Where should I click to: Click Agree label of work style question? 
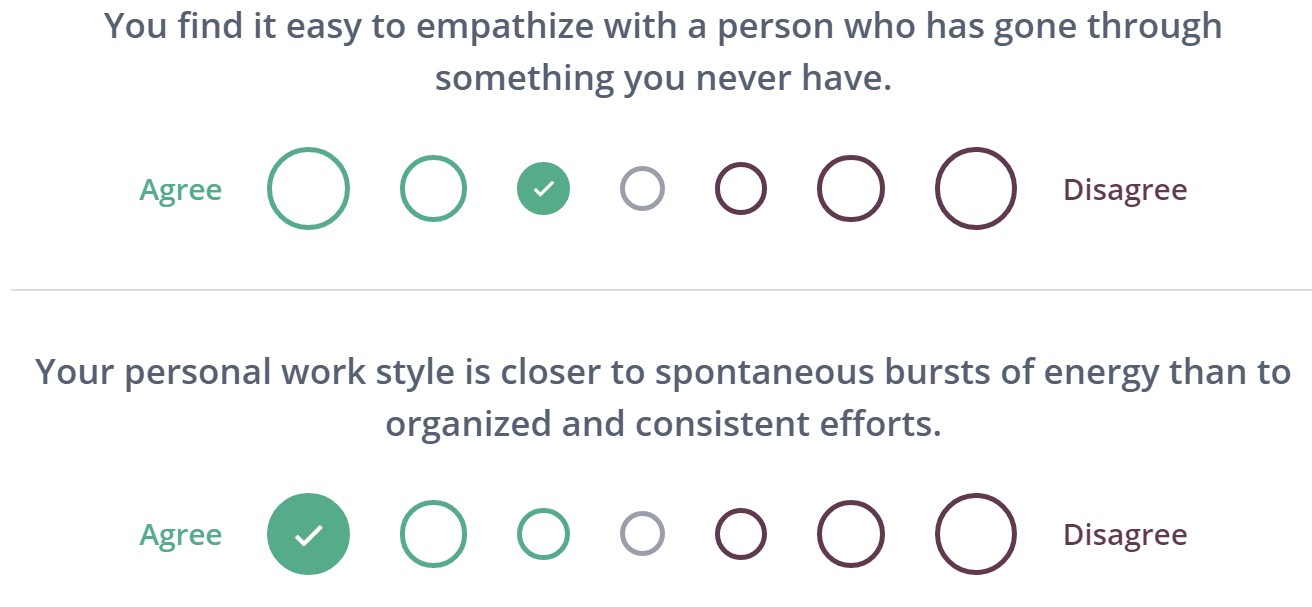[x=181, y=535]
